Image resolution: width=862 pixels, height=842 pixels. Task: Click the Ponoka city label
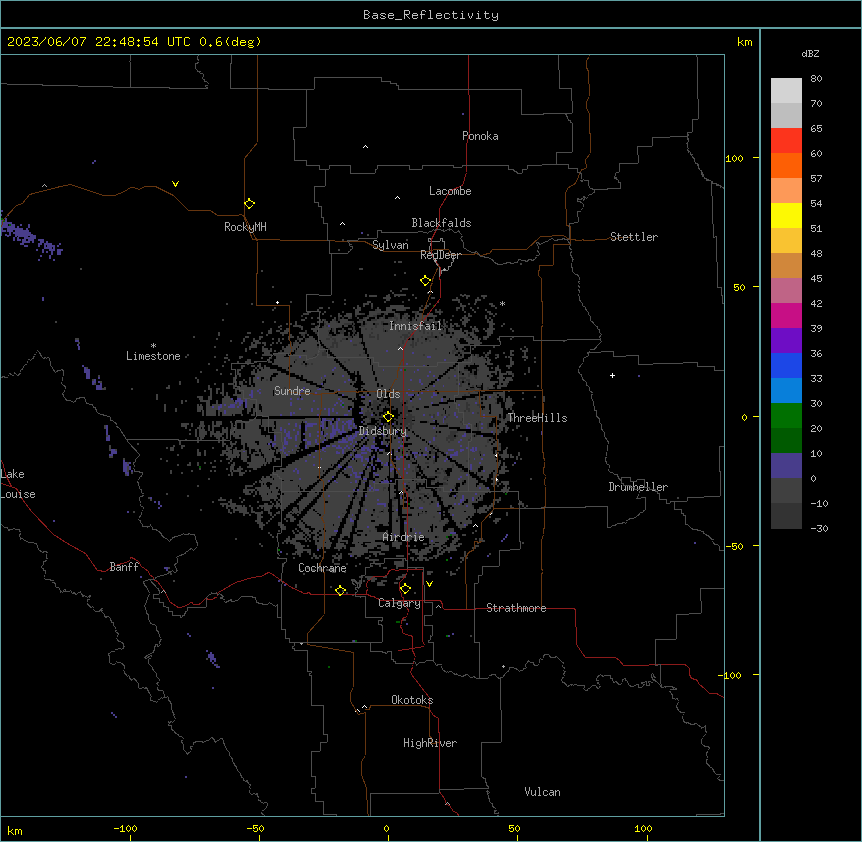pos(480,136)
